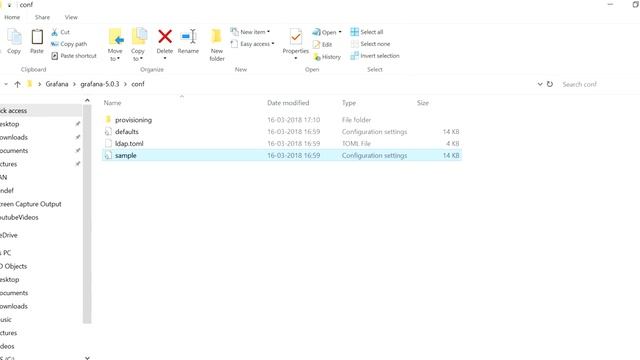Screen dimensions: 640x360
Task: Navigate to grafana-5.0.3 in breadcrumb
Action: click(100, 84)
